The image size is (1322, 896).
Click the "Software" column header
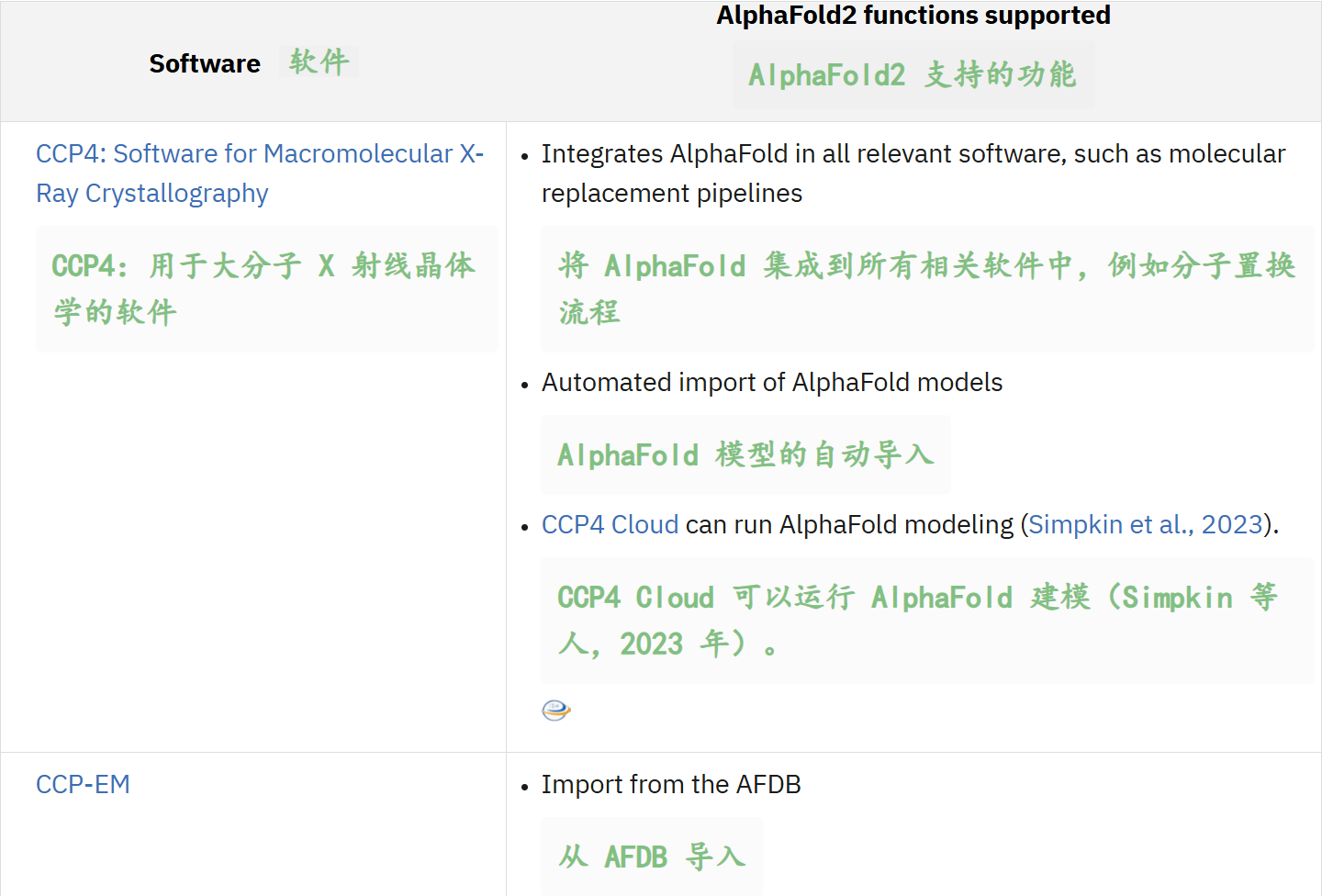point(205,63)
